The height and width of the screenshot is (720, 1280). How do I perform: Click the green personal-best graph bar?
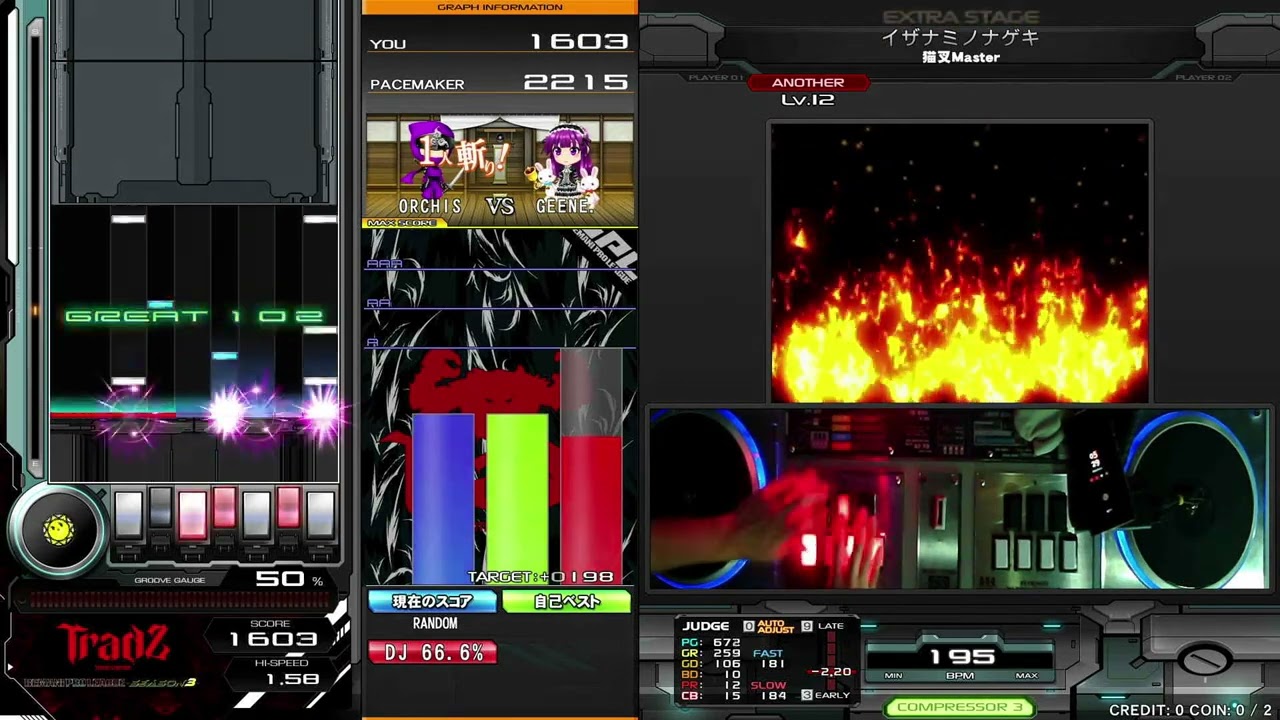[x=517, y=497]
